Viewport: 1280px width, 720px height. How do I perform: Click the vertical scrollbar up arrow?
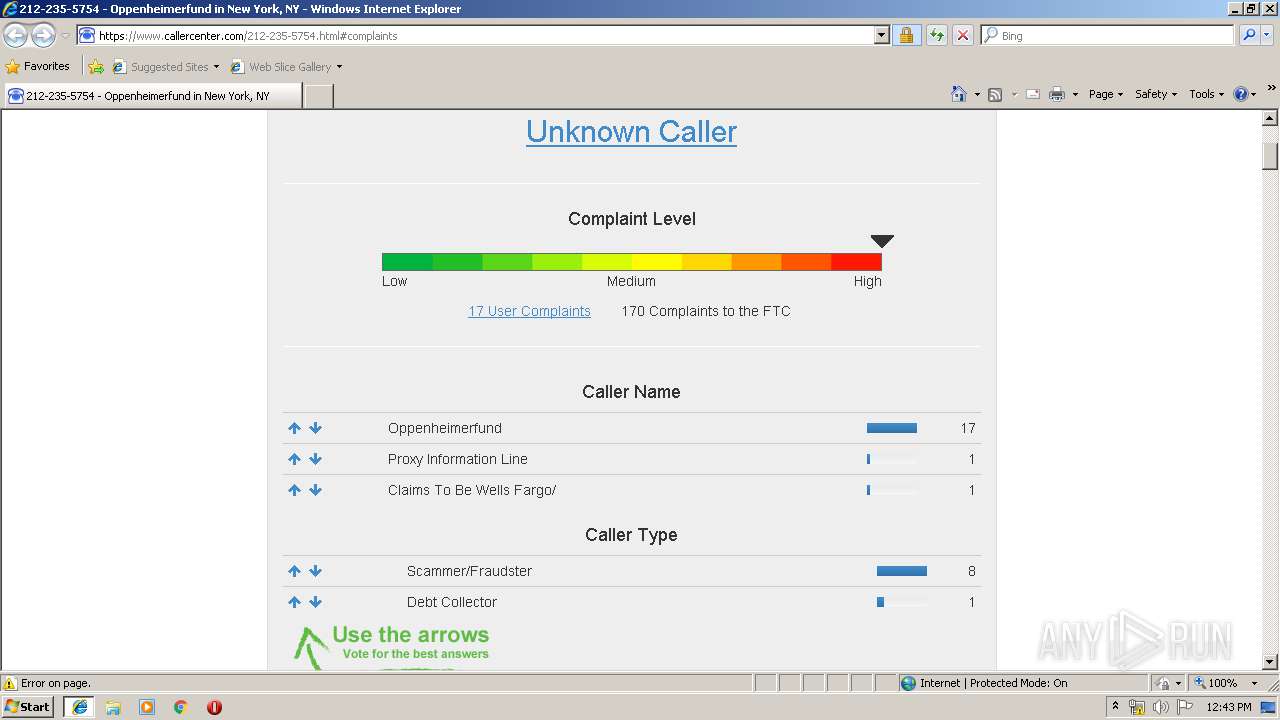[x=1270, y=118]
